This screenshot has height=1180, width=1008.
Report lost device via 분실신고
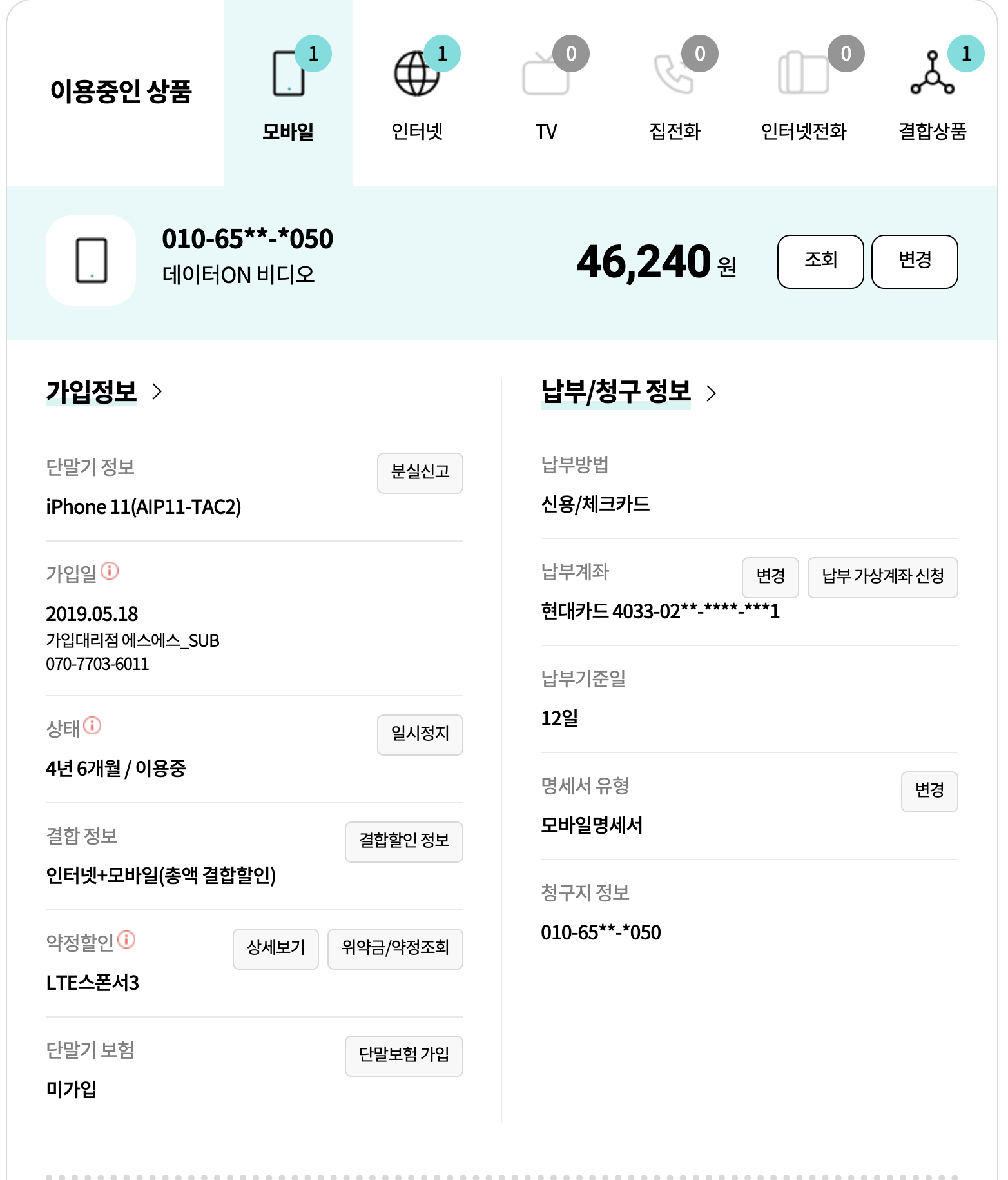pyautogui.click(x=420, y=473)
